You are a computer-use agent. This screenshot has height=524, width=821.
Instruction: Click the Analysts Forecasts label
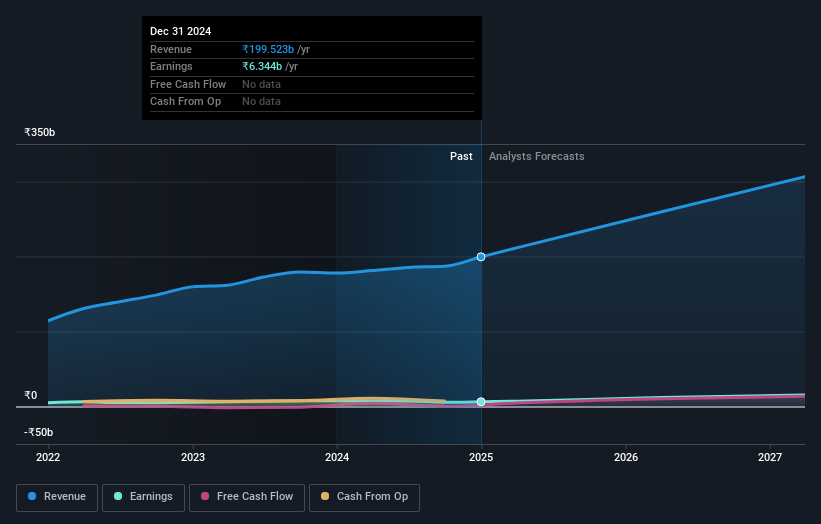click(x=537, y=157)
